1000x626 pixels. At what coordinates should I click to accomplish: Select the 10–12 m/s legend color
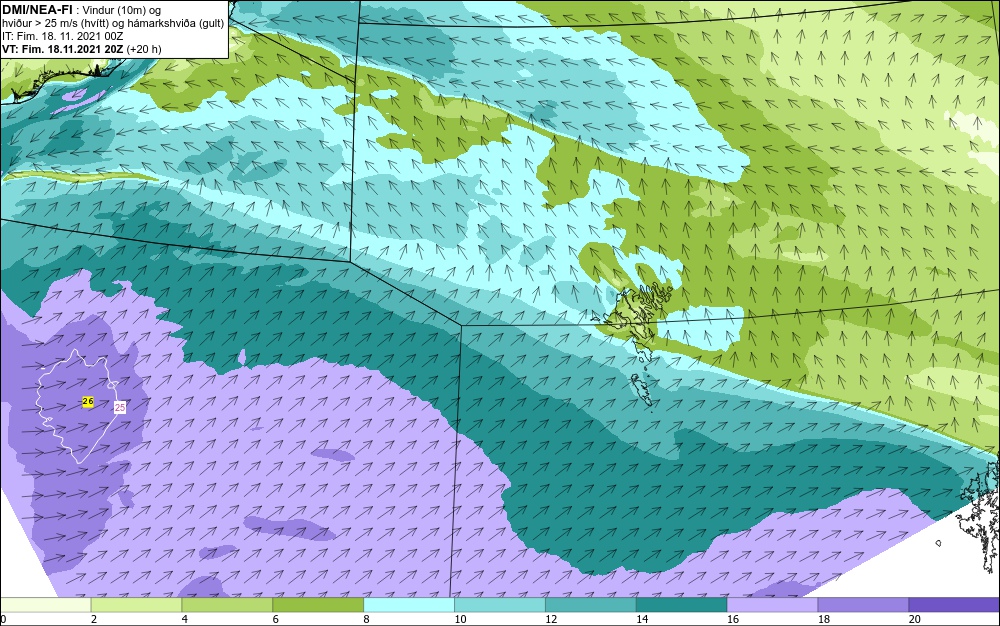(499, 605)
